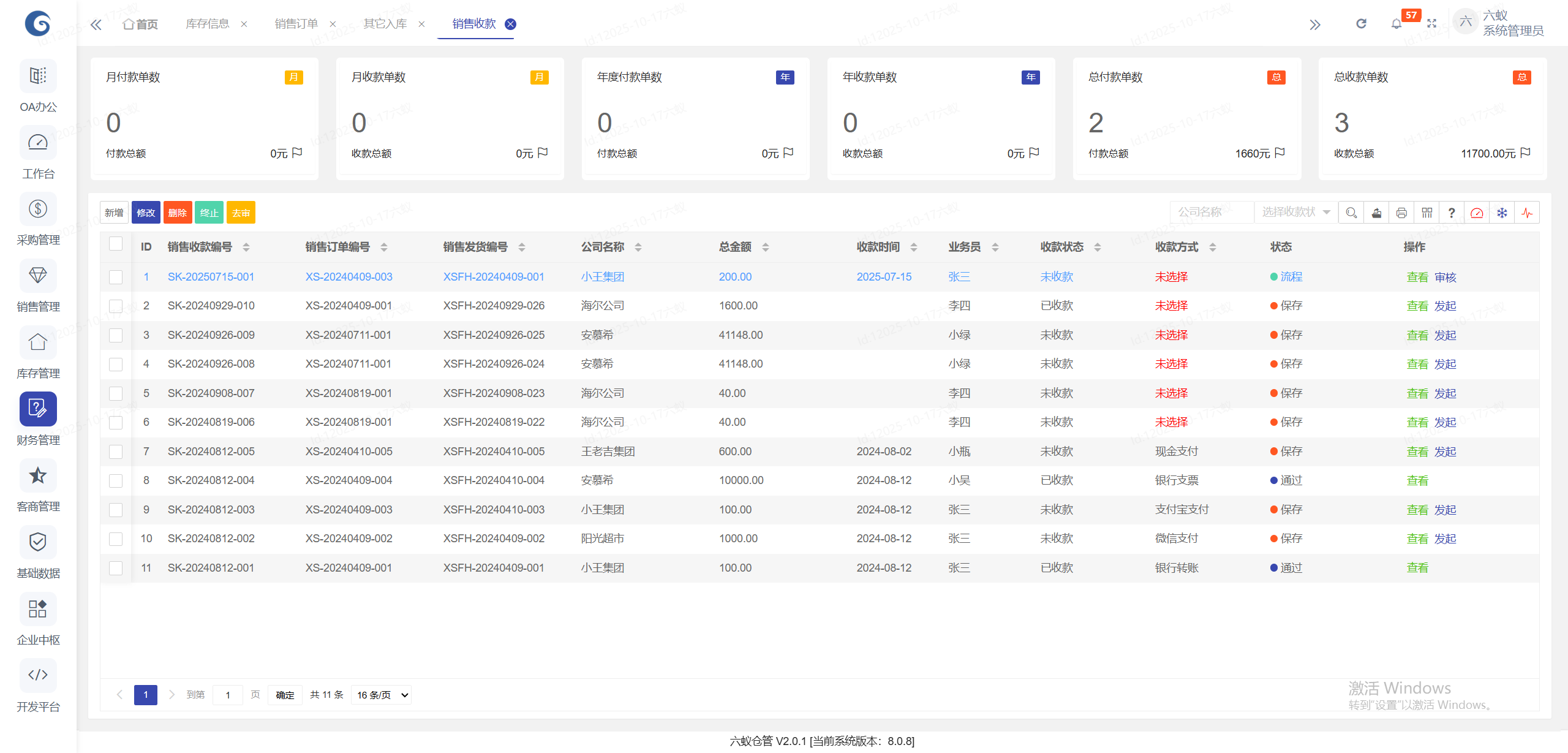Viewport: 1568px width, 753px height.
Task: Expand the 16 条/页 page size dropdown
Action: (382, 695)
